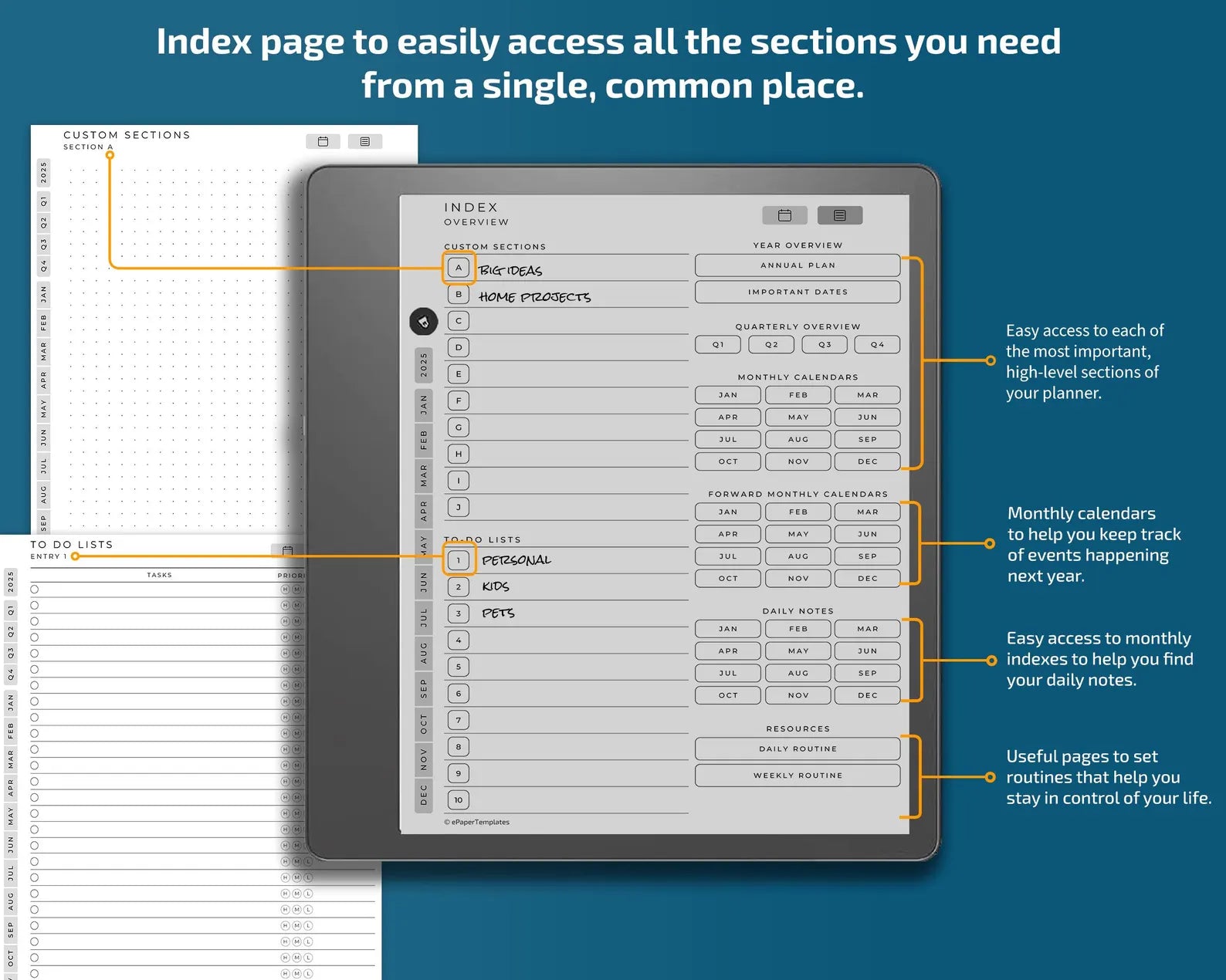Click the handwritten HOME PROJECTS entry

tap(534, 297)
